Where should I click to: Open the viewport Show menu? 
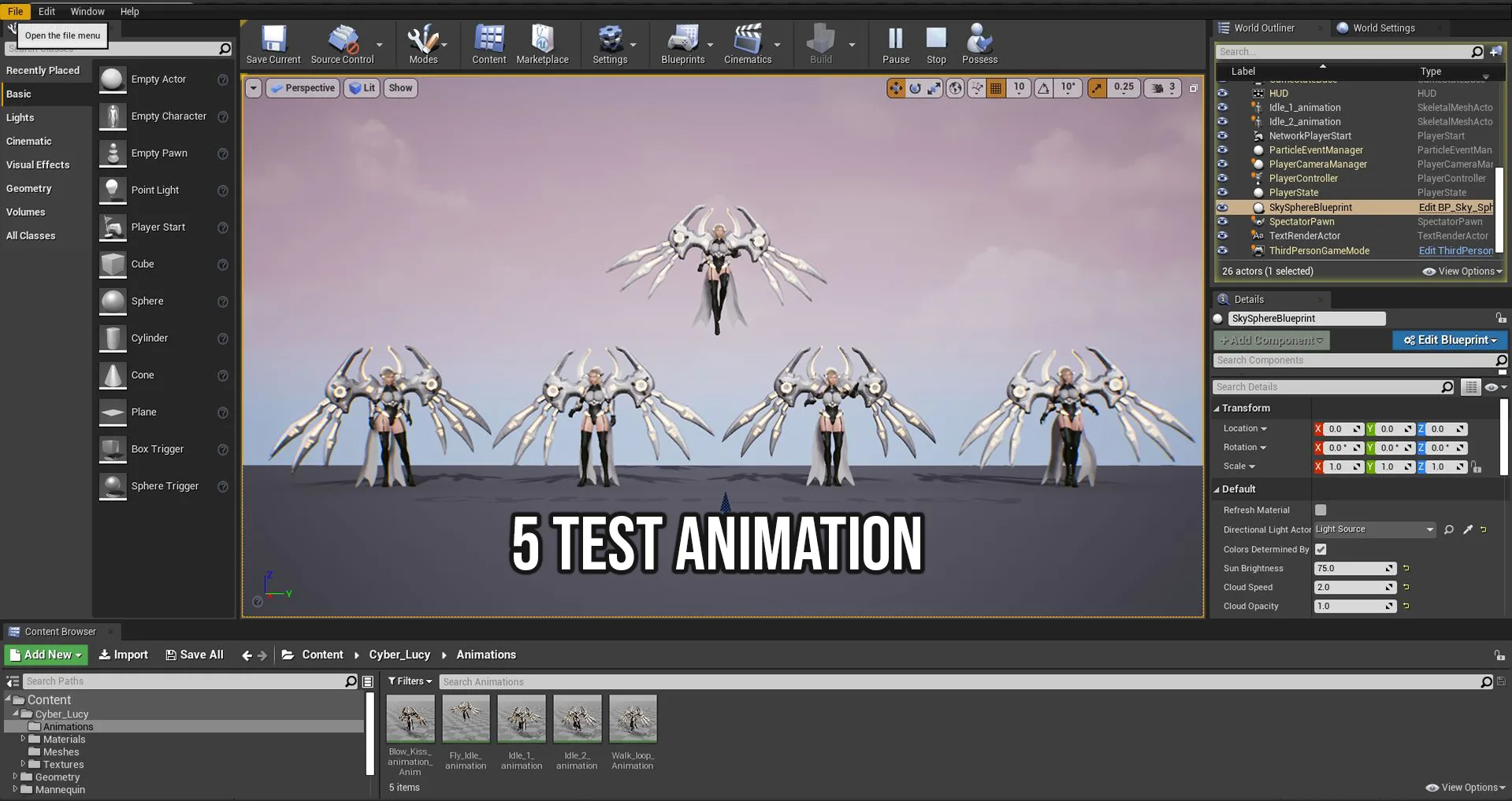(x=400, y=88)
